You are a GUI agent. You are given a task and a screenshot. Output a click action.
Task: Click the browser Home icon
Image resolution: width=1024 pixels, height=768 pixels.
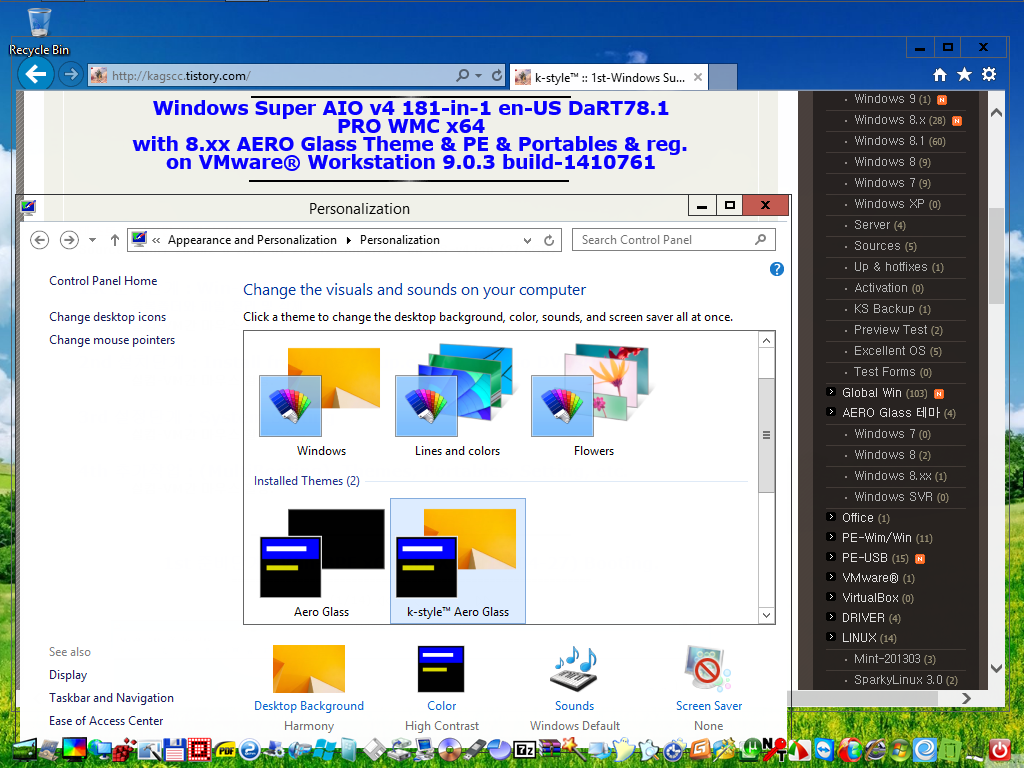(940, 75)
